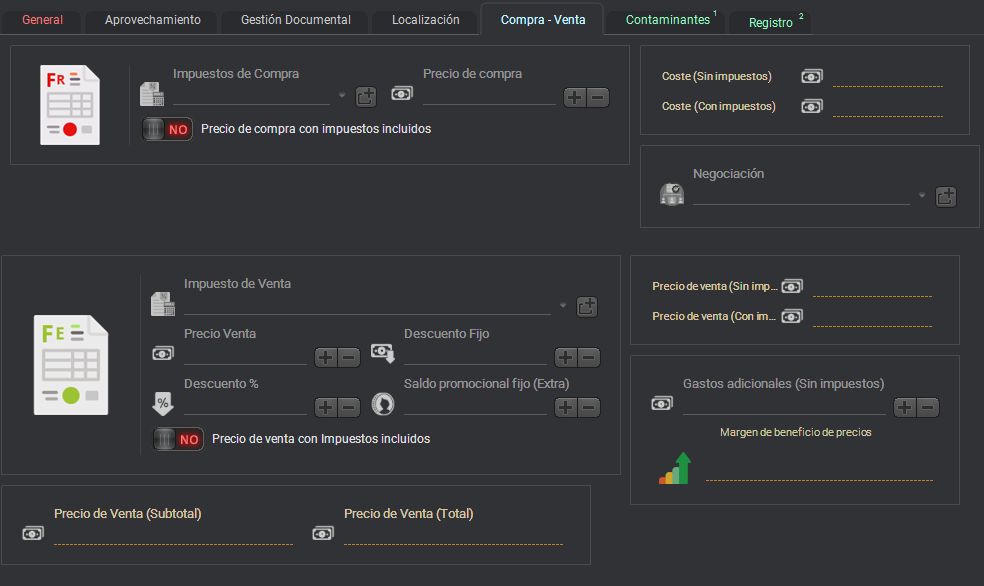Open the Gestión Documental tab
This screenshot has width=984, height=586.
[x=294, y=18]
